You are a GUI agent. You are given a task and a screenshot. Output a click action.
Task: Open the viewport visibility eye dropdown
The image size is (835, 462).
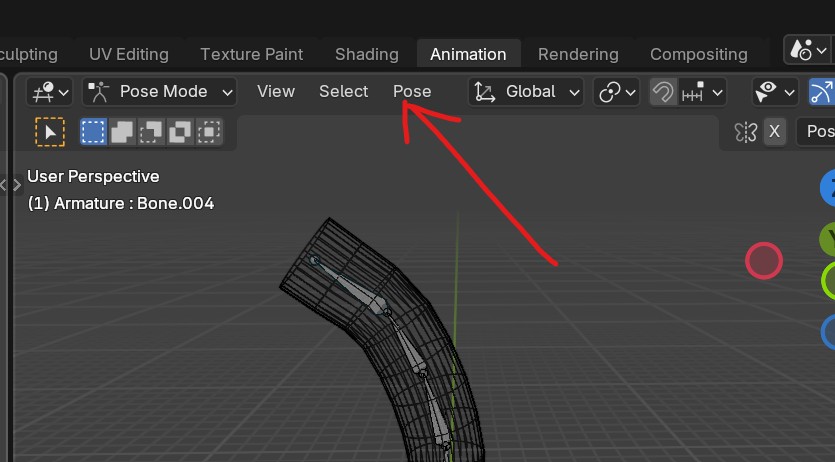[x=775, y=92]
